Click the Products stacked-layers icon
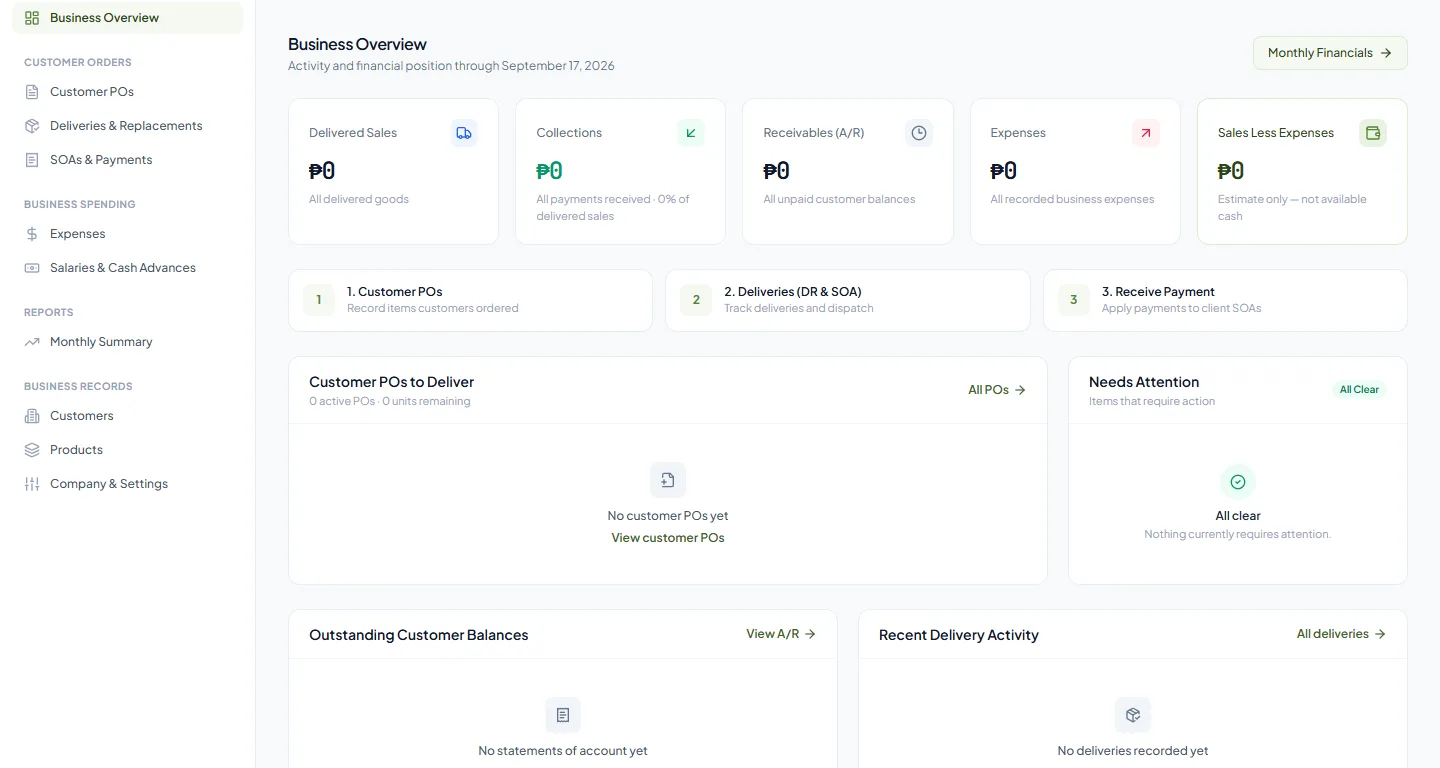Screen dimensions: 1440x768 32,450
